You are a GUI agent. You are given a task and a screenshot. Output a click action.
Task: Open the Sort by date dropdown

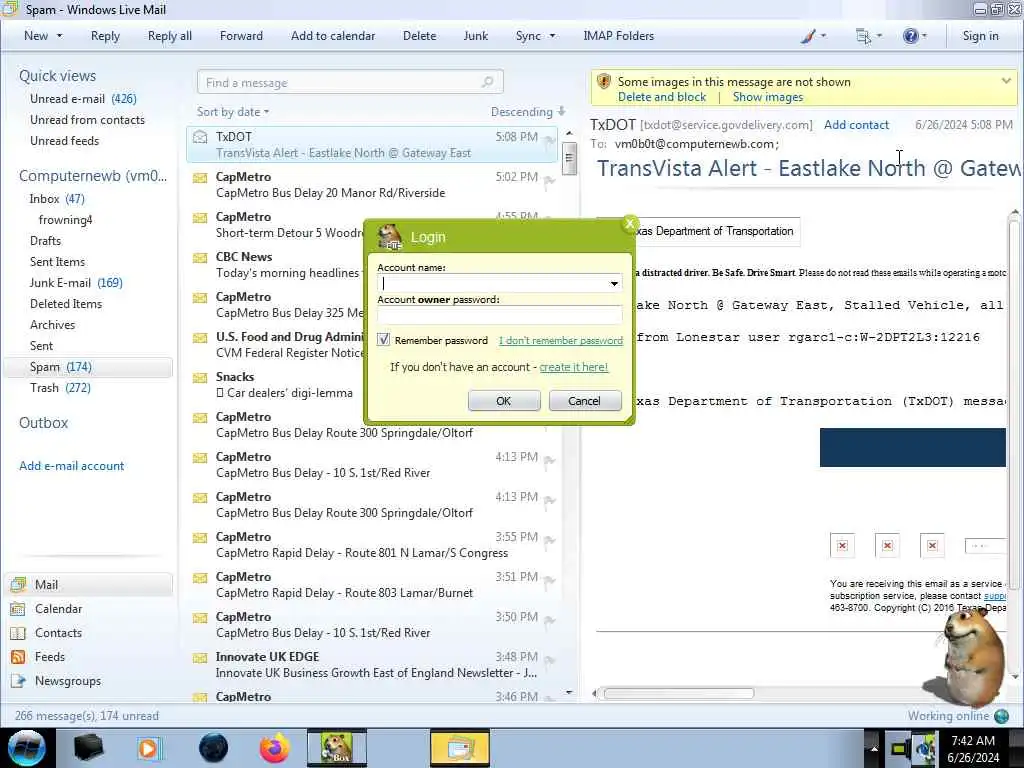point(233,112)
